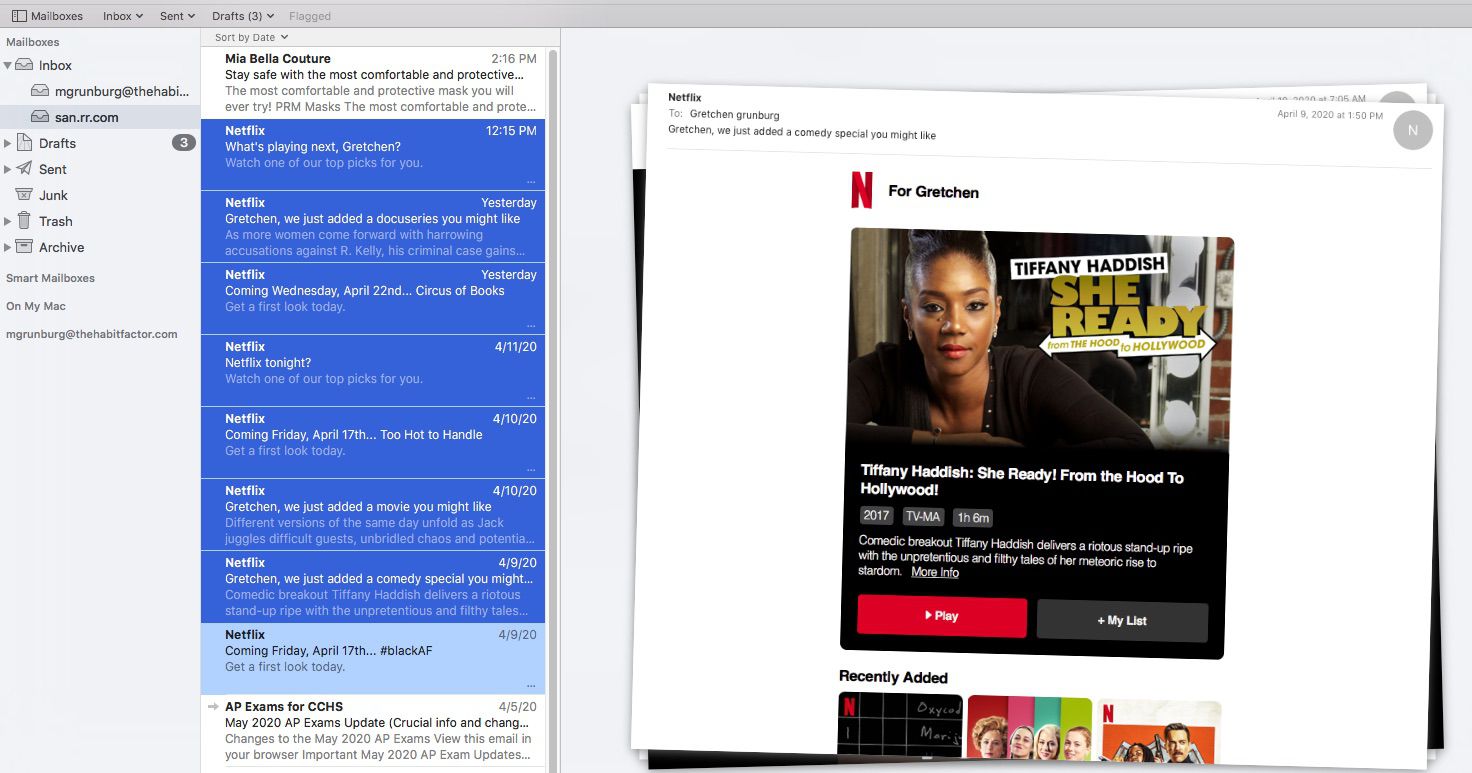Click the Trash can icon

coord(24,221)
